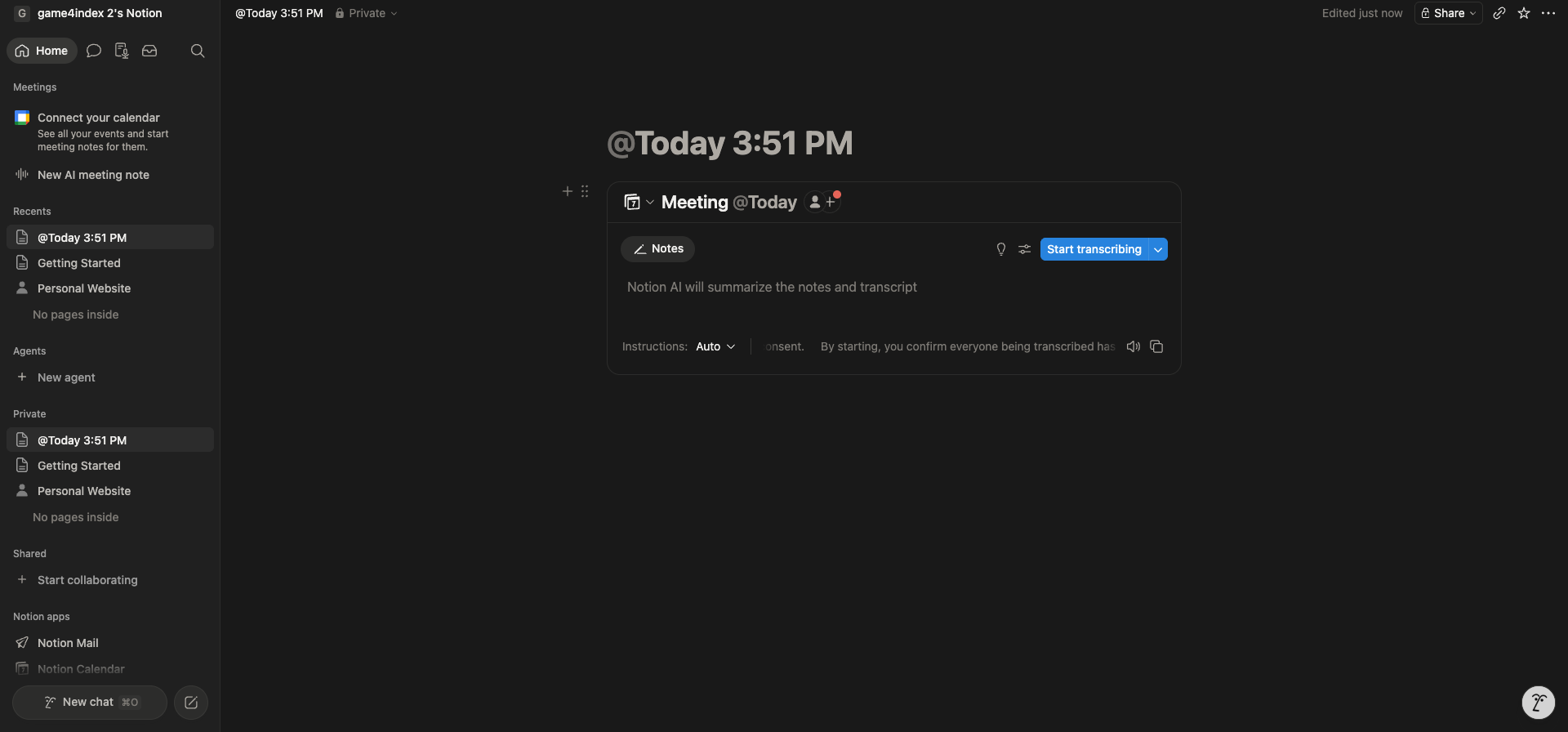The width and height of the screenshot is (1568, 732).
Task: Select the Notes tab
Action: [x=657, y=249]
